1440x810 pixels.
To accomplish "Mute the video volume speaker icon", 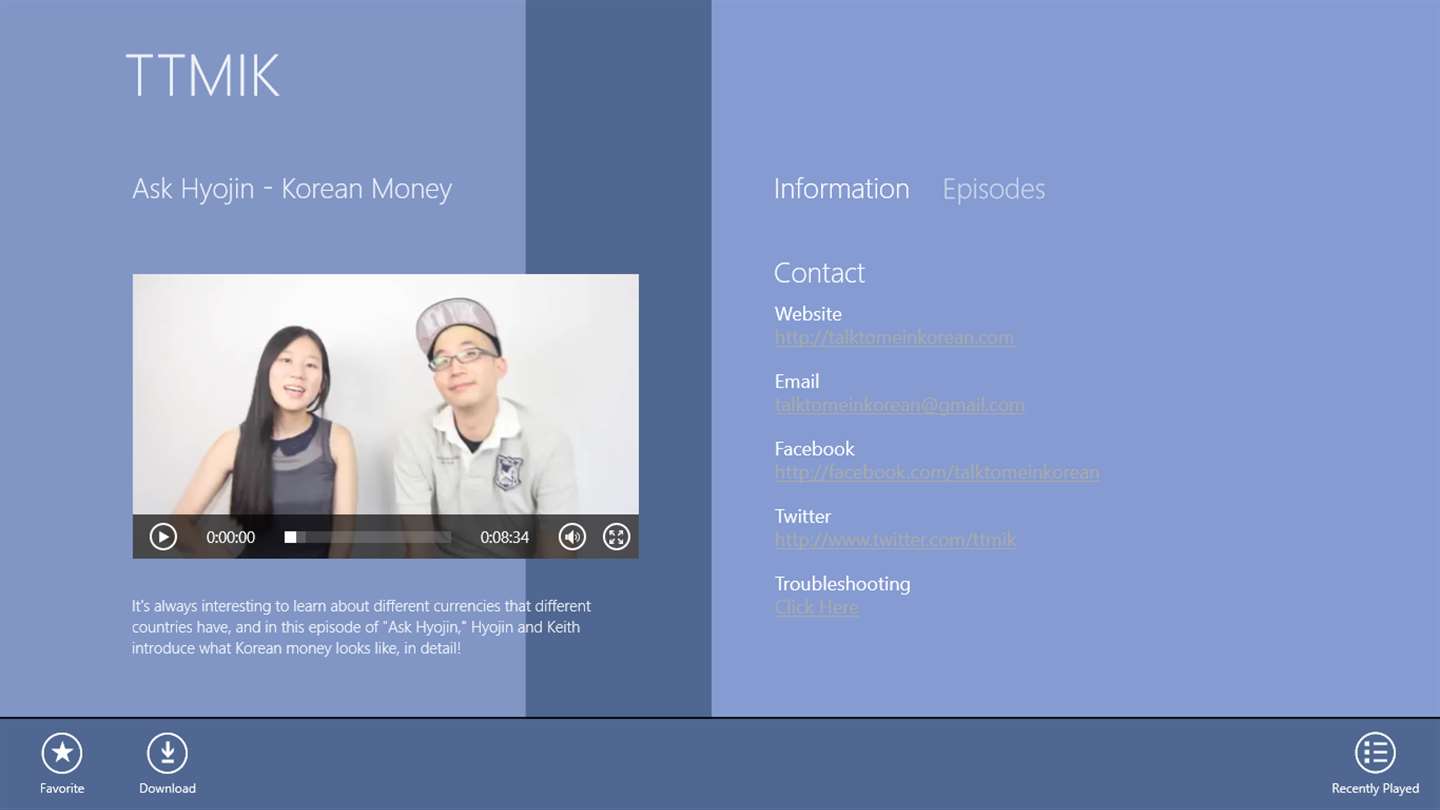I will point(572,537).
